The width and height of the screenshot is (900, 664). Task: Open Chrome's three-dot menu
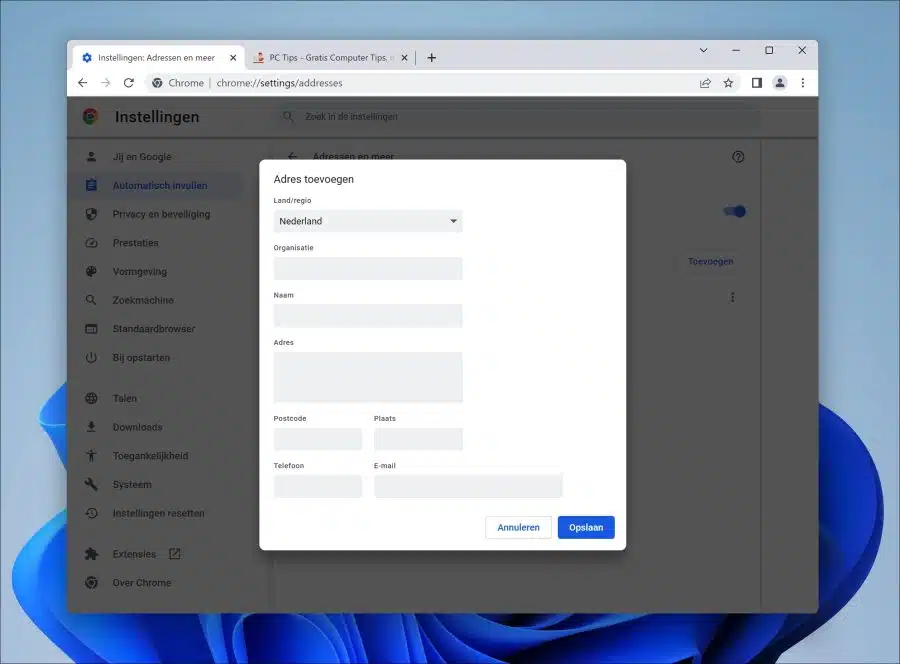(803, 83)
